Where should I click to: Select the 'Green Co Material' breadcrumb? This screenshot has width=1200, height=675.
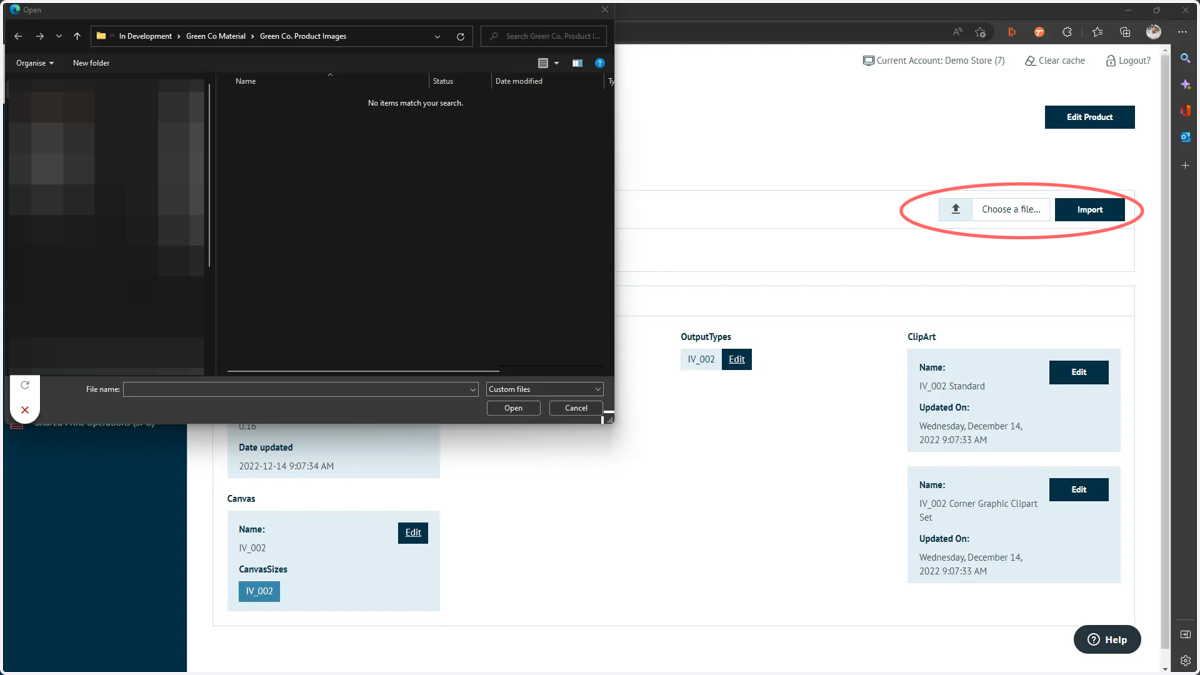(x=215, y=36)
